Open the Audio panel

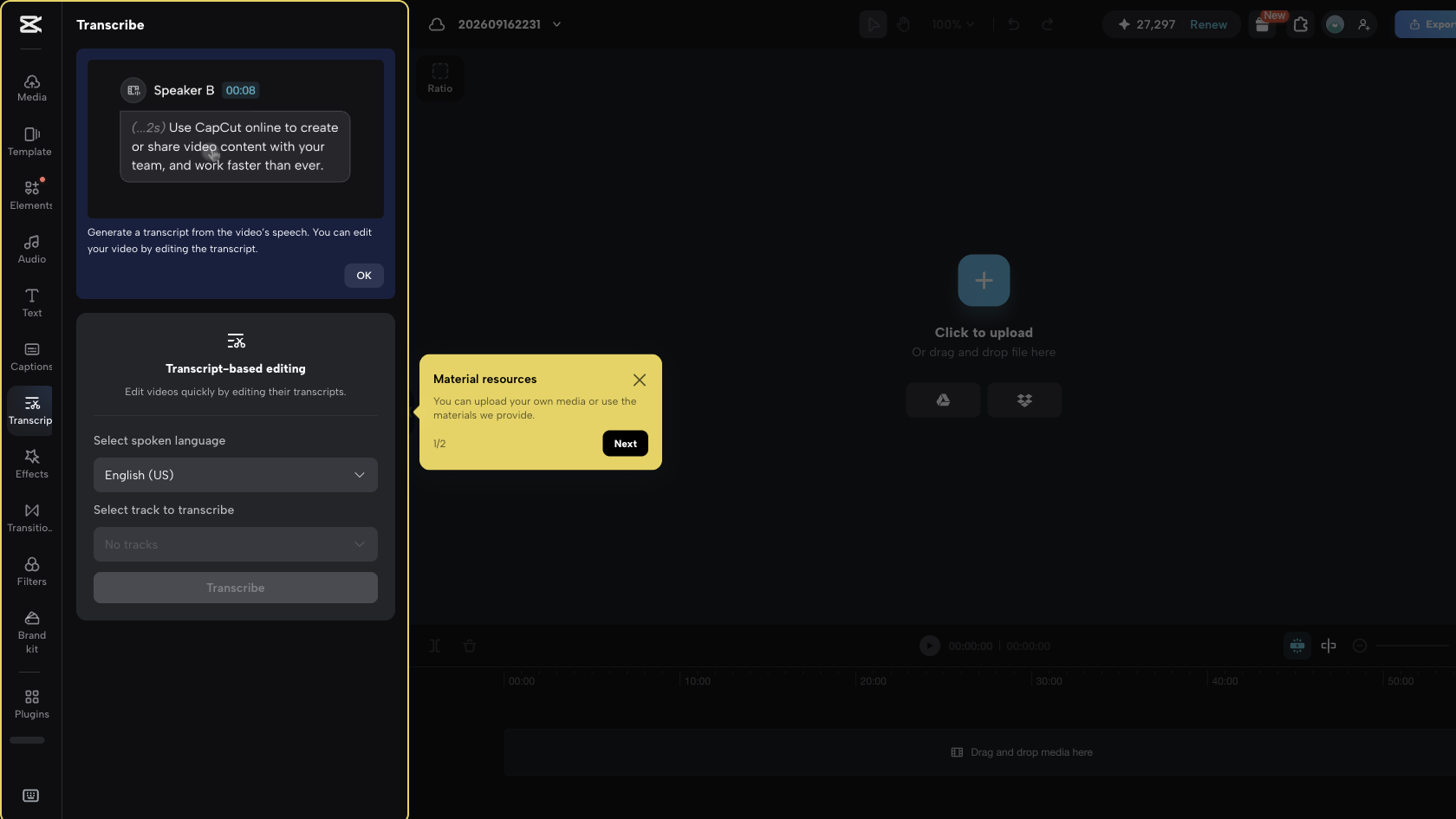[31, 249]
